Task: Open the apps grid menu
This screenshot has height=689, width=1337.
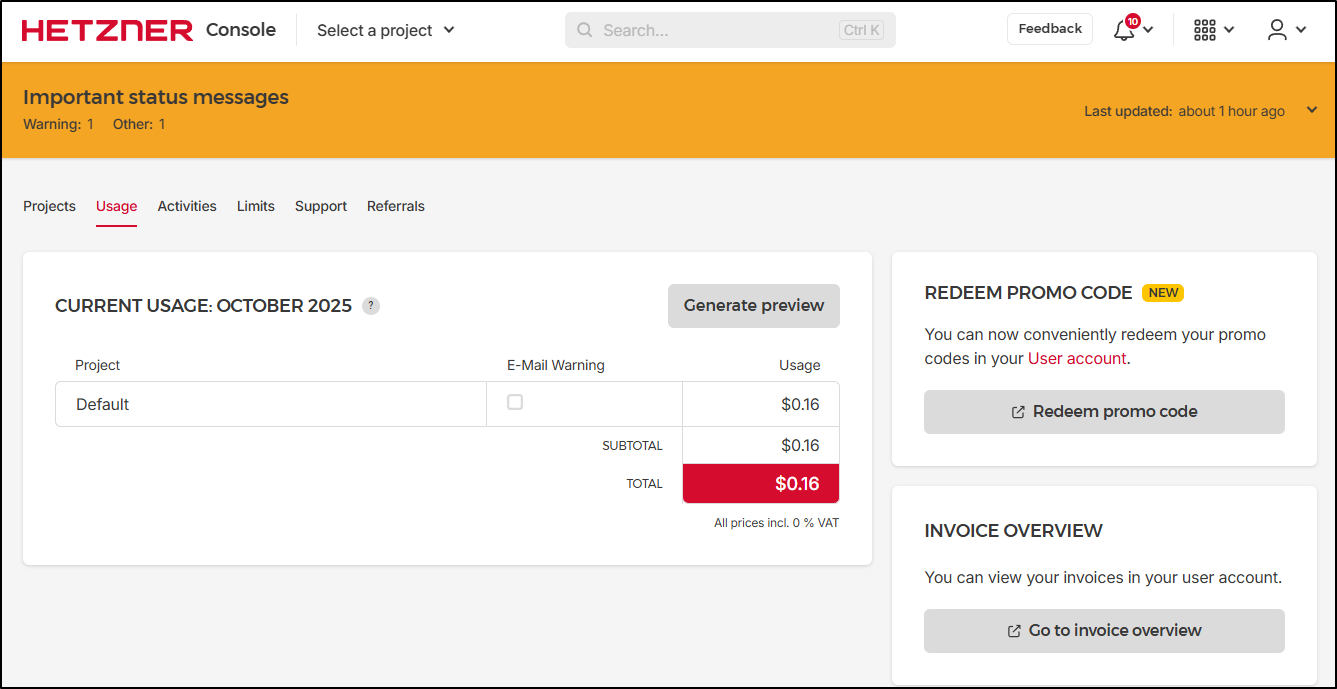Action: (x=1205, y=30)
